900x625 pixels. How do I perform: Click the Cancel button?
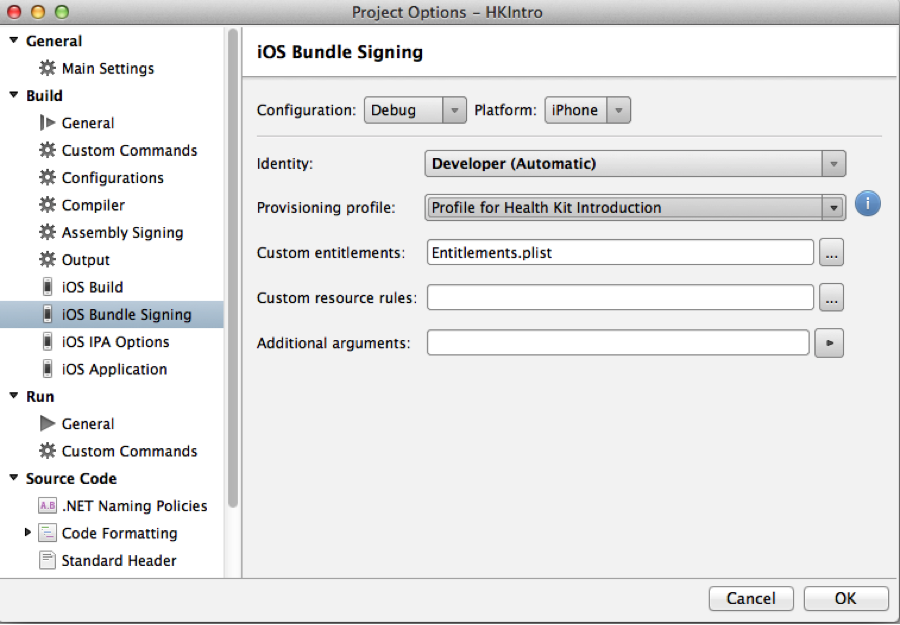coord(751,599)
